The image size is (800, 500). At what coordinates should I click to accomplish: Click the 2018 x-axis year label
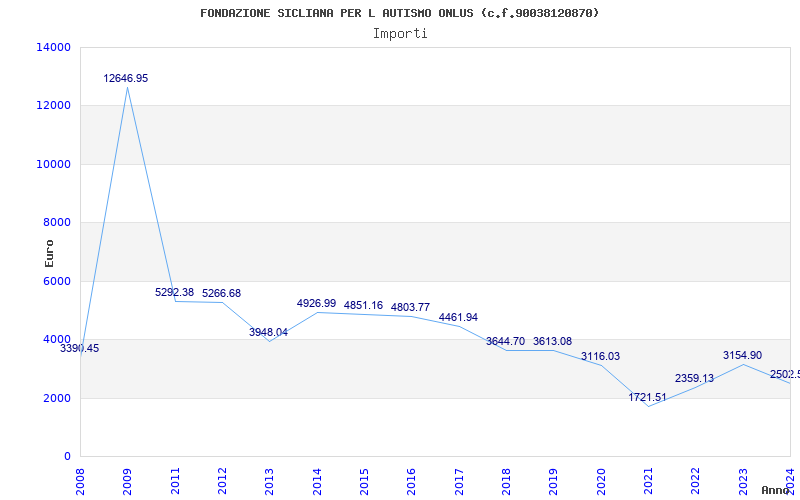click(506, 481)
